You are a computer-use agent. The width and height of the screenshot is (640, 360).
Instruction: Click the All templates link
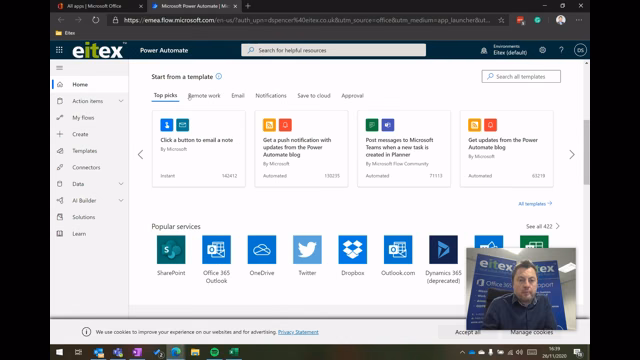click(535, 203)
